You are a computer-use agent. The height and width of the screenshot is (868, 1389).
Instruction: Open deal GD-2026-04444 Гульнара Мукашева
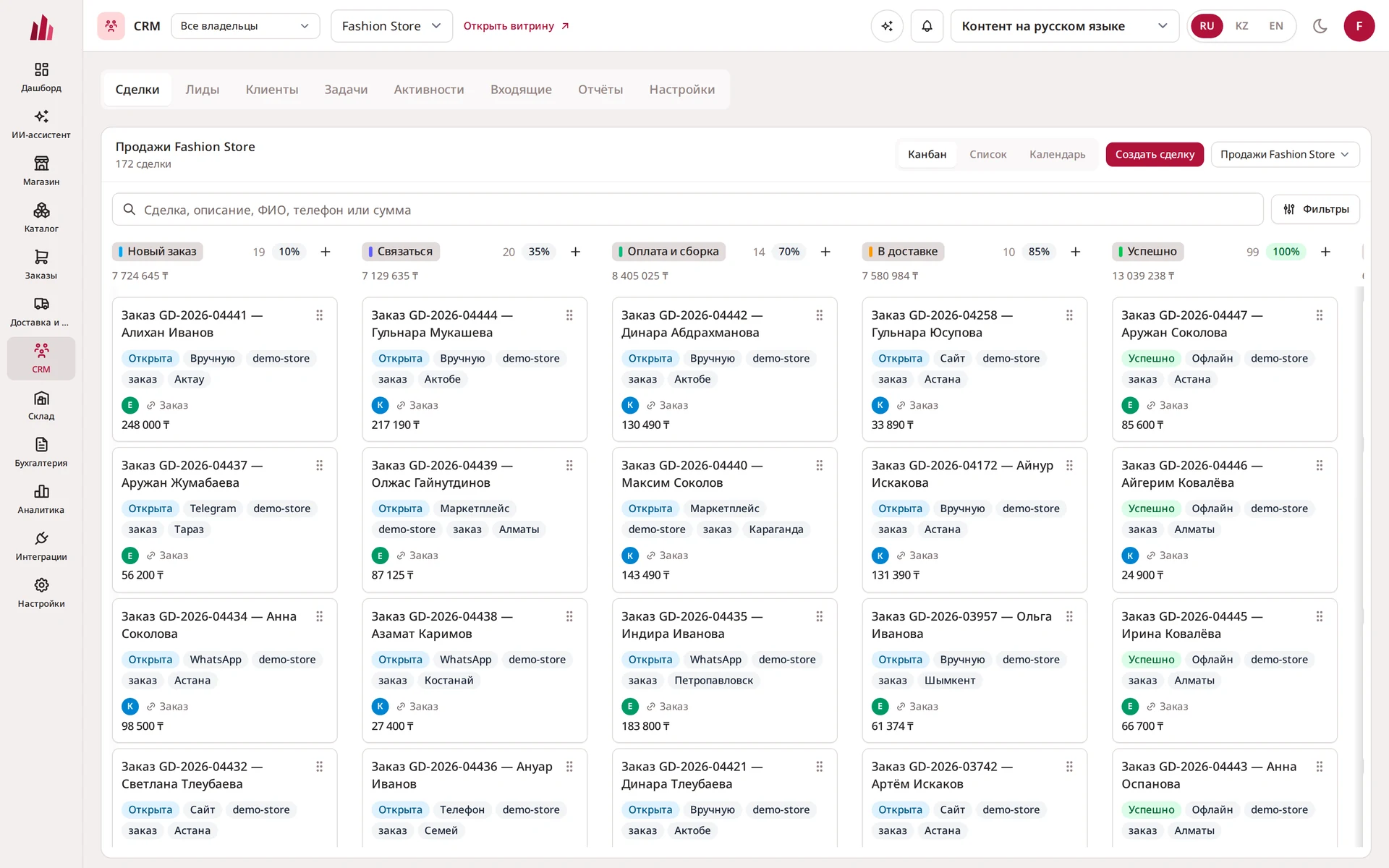(x=475, y=369)
